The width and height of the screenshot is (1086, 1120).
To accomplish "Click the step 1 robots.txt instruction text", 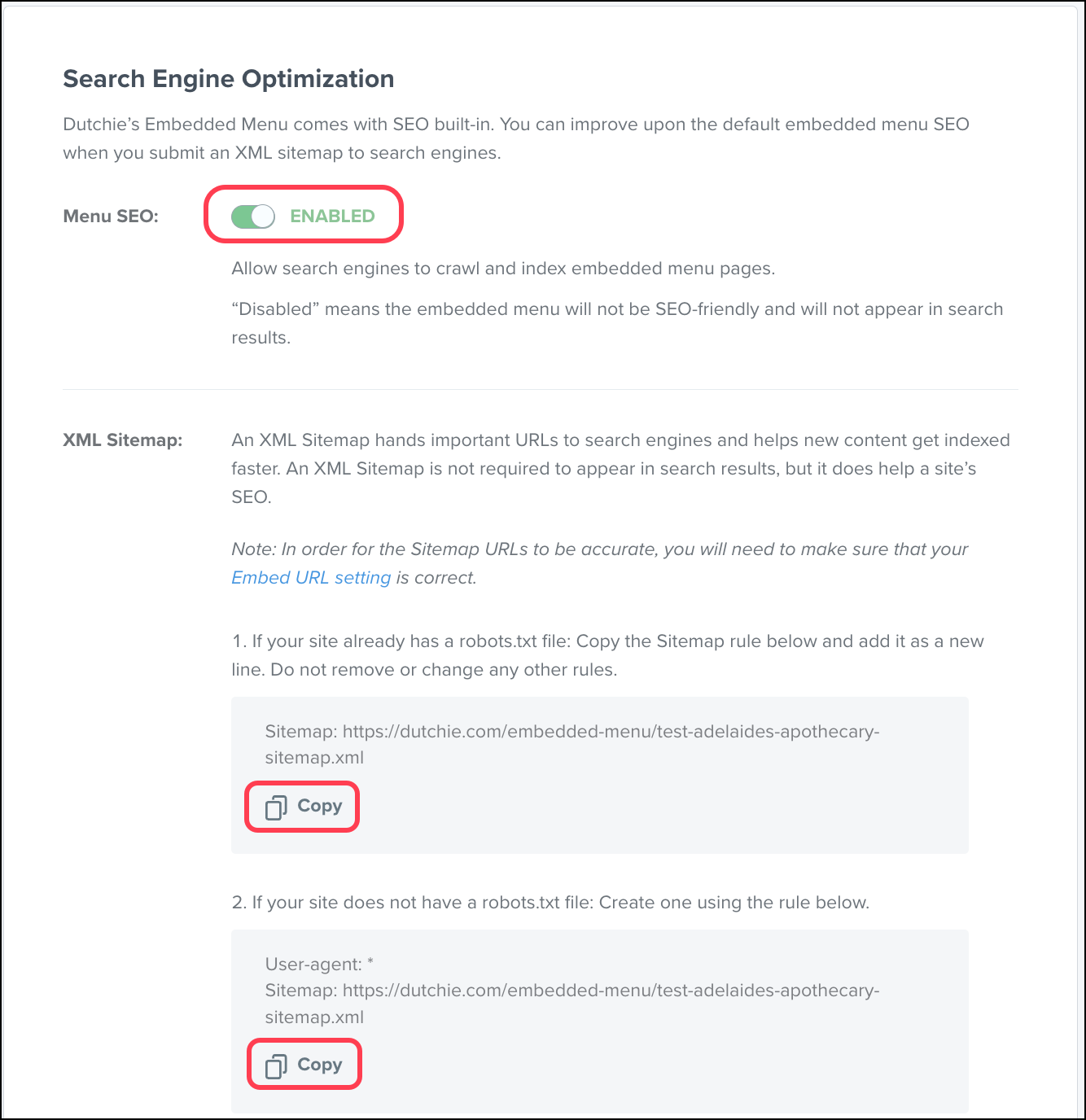I will [607, 655].
